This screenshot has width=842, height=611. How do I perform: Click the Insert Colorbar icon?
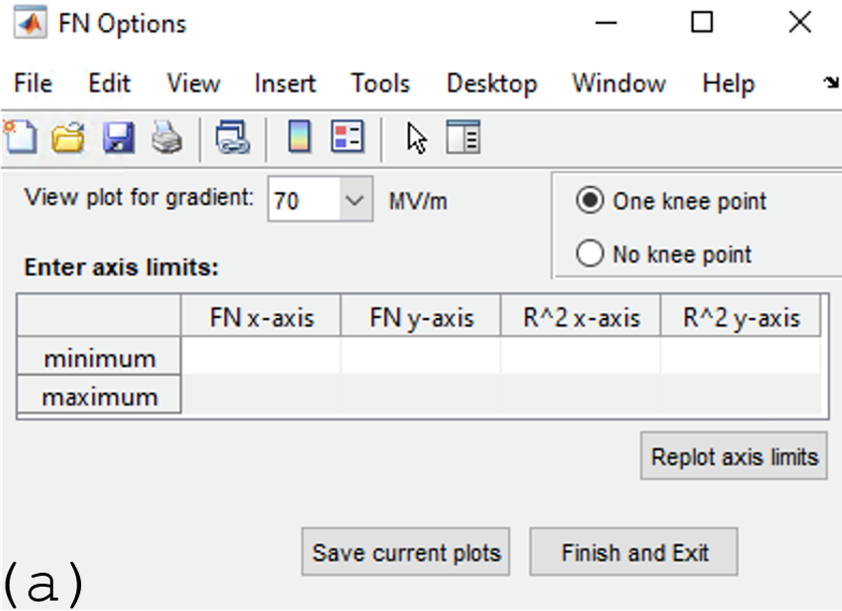(x=299, y=137)
